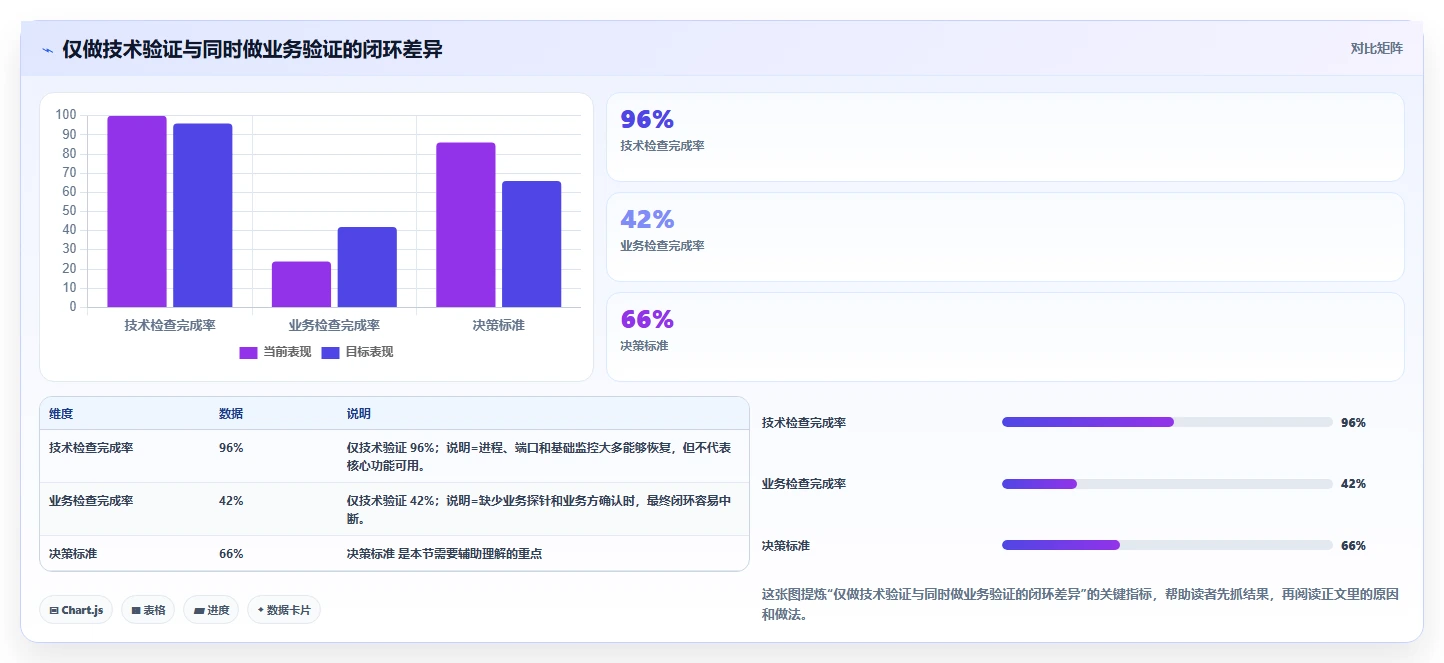Click the 42% value in the table
The height and width of the screenshot is (663, 1444).
231,501
